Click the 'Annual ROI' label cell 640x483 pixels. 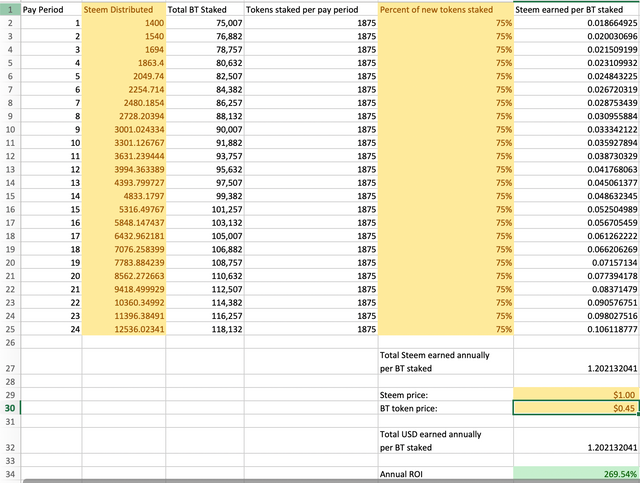click(446, 474)
